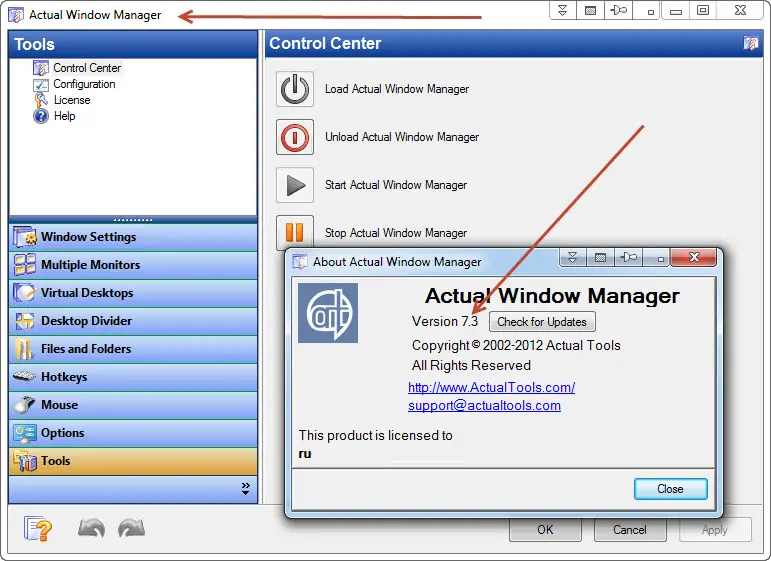This screenshot has width=771, height=561.
Task: Click the Load Actual Window Manager power icon
Action: 295,89
